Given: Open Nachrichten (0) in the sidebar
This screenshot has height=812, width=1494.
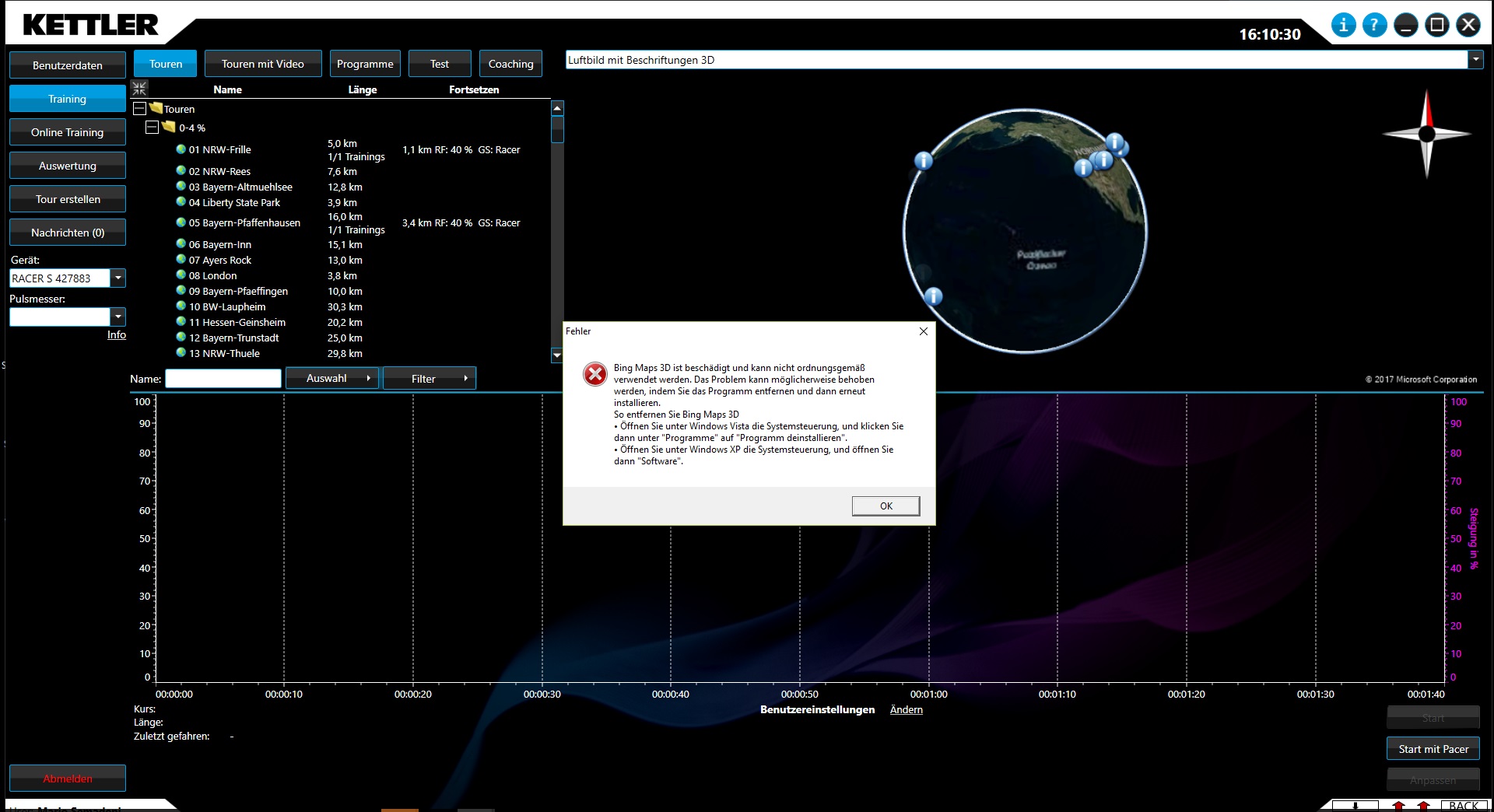Looking at the screenshot, I should tap(68, 233).
